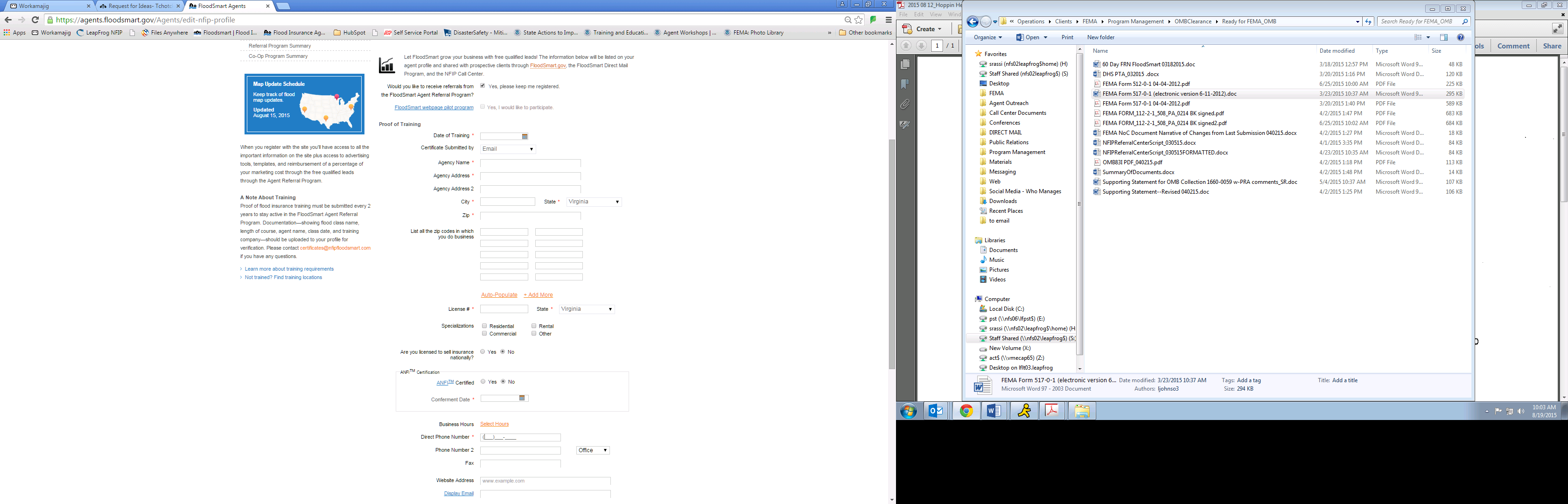This screenshot has height=504, width=1568.
Task: Click the Agency Name input field
Action: 530,163
